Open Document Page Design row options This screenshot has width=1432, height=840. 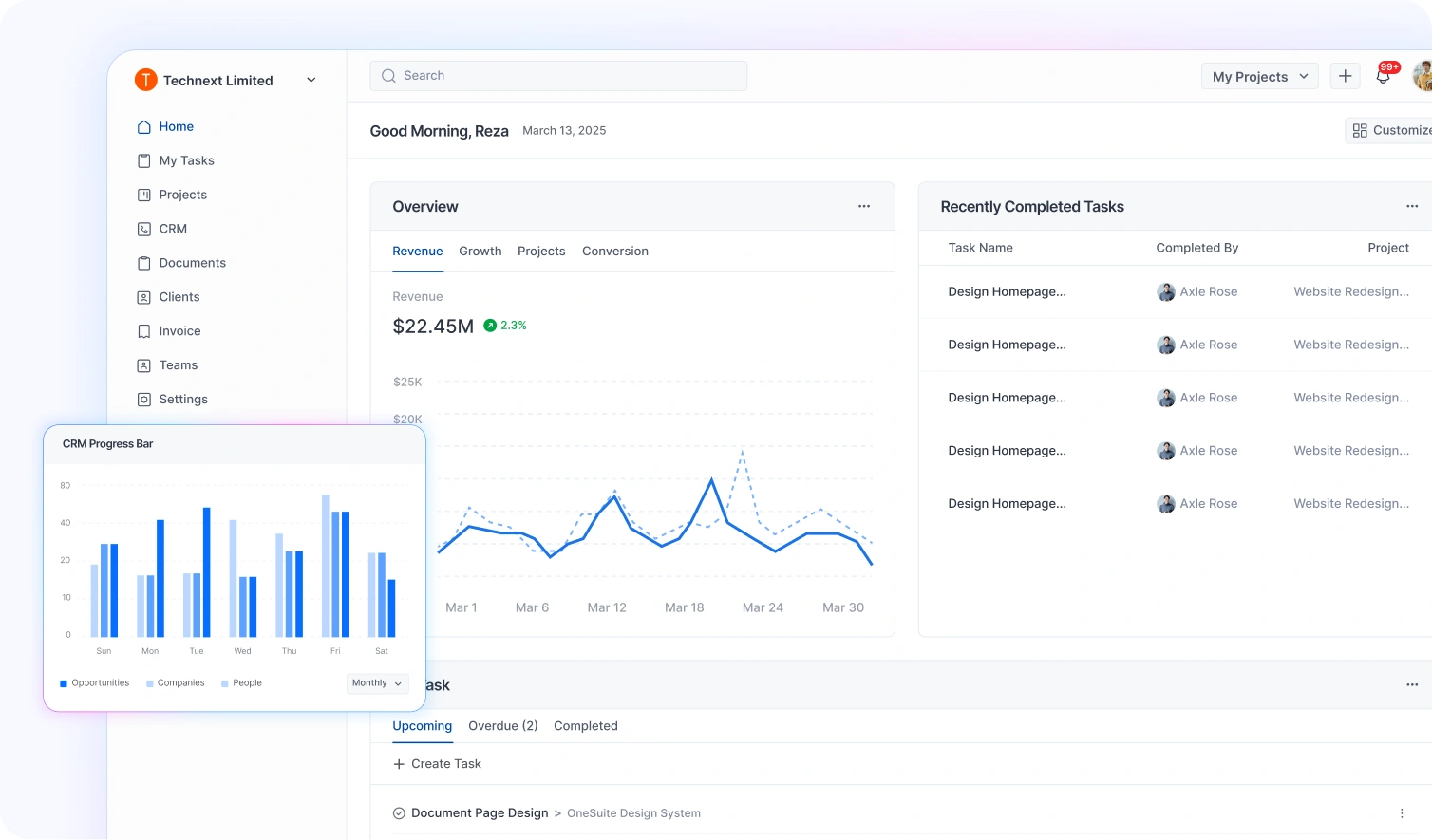[1402, 813]
